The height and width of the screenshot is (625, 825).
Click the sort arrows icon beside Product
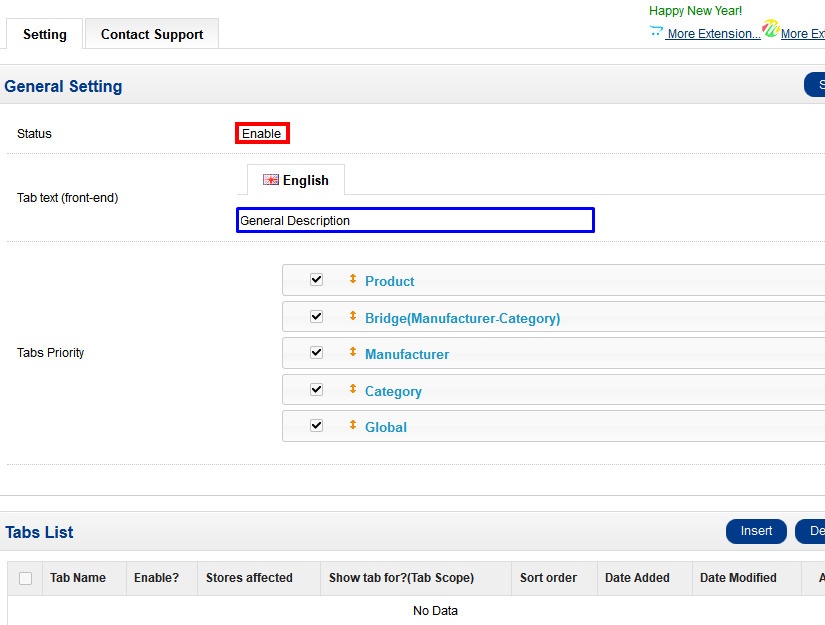click(352, 280)
